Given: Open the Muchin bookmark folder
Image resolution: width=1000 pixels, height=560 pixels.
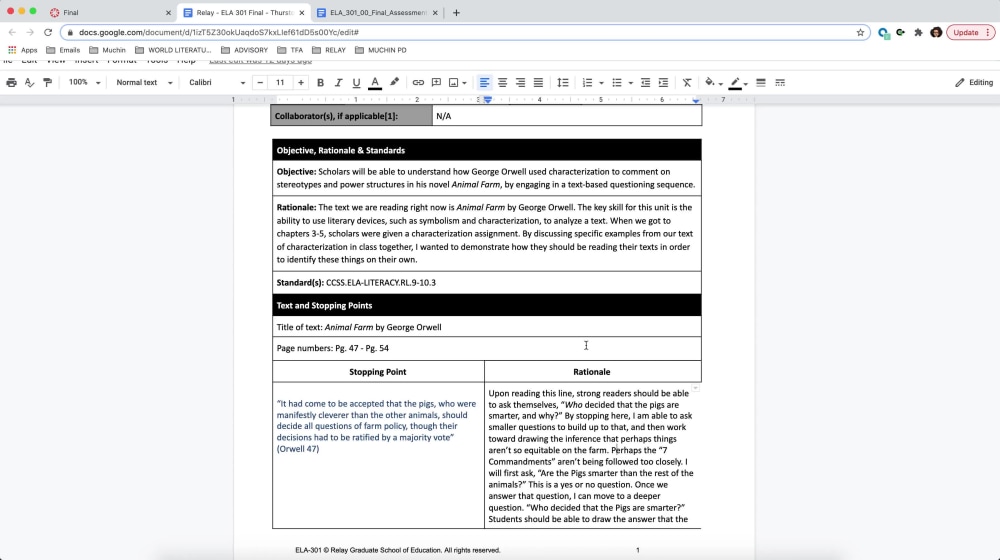Looking at the screenshot, I should click(107, 50).
